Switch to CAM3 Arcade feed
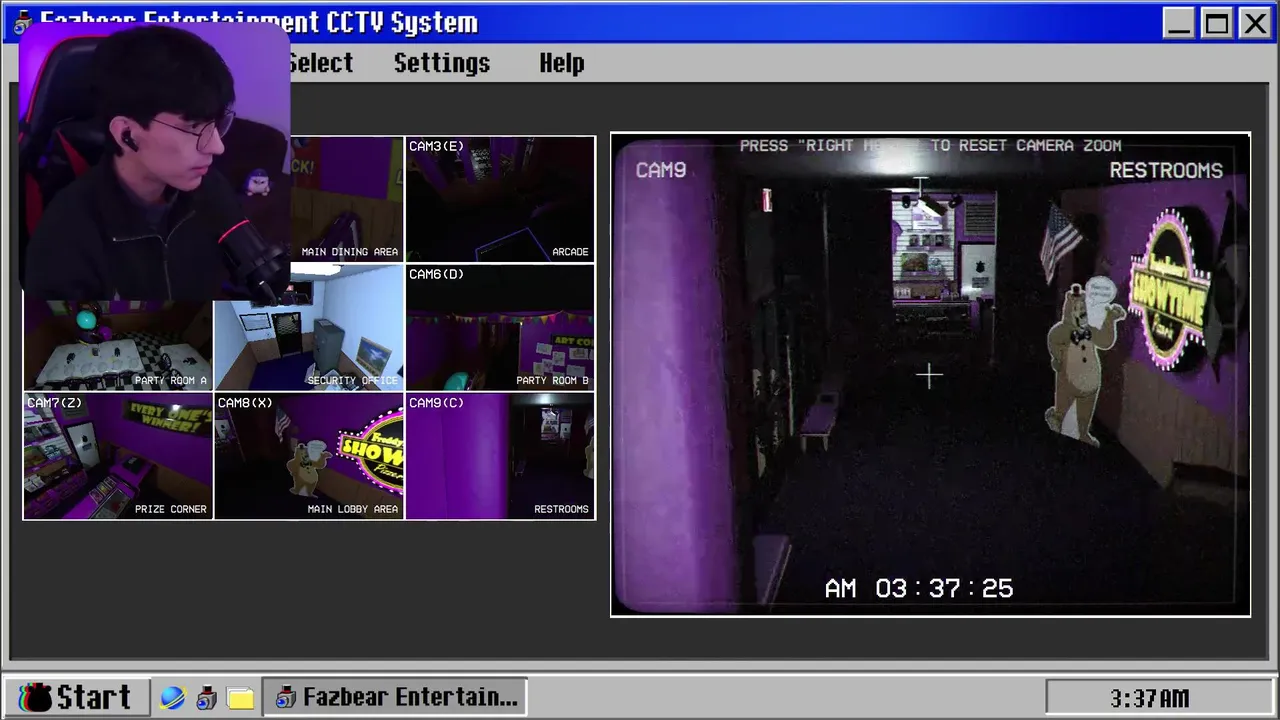The image size is (1280, 720). point(500,199)
